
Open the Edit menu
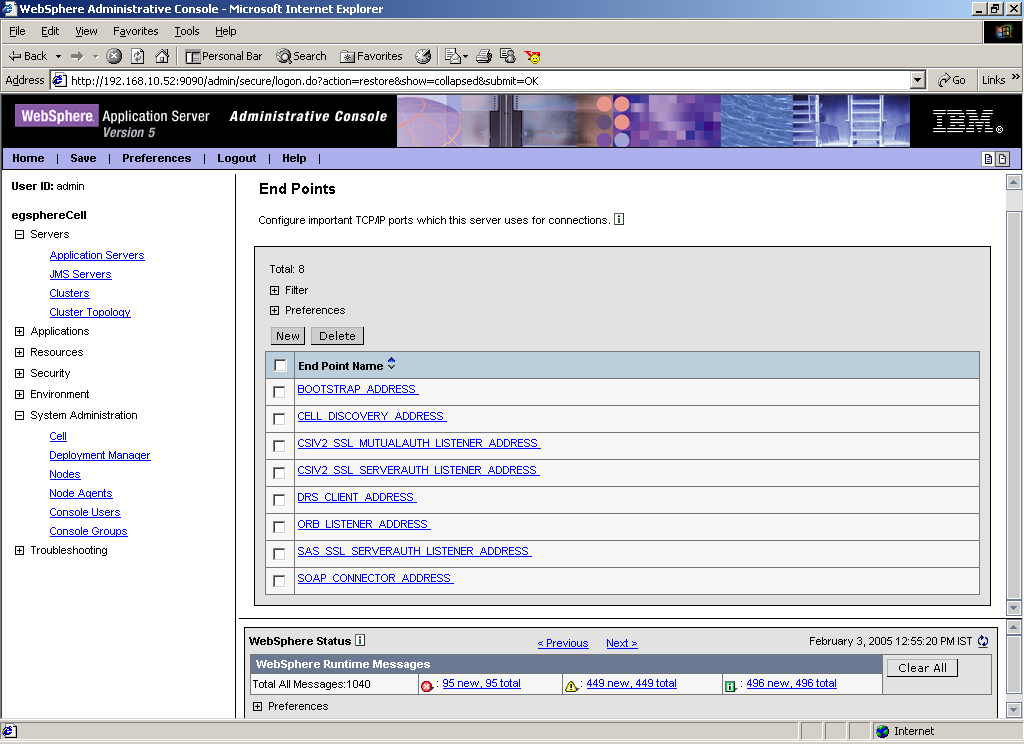pos(50,31)
